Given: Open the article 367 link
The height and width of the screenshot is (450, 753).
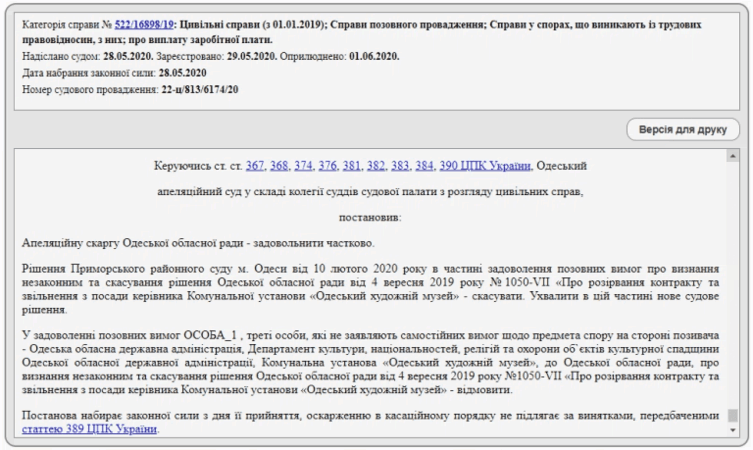Looking at the screenshot, I should [255, 165].
